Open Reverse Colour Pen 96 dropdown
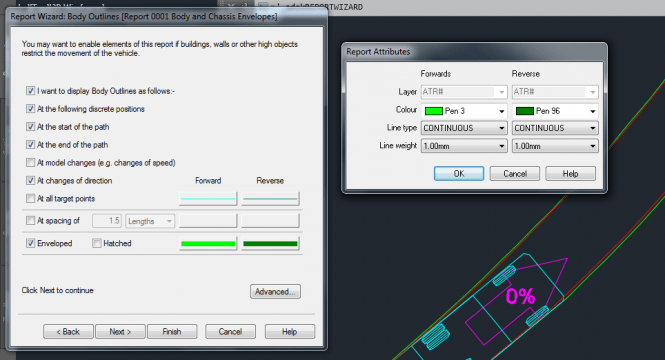Viewport: 665px width, 360px height. [x=555, y=111]
